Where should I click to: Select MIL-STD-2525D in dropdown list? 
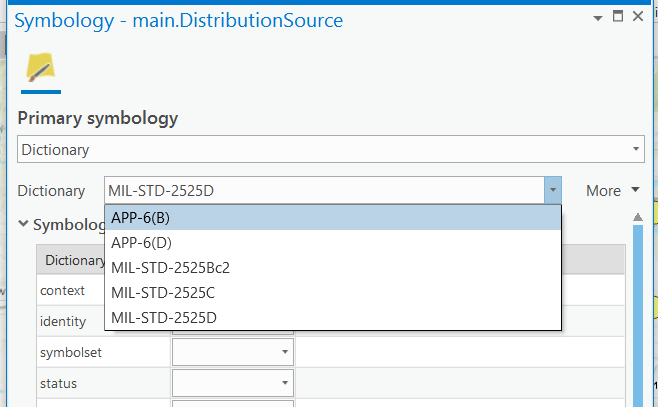[333, 318]
